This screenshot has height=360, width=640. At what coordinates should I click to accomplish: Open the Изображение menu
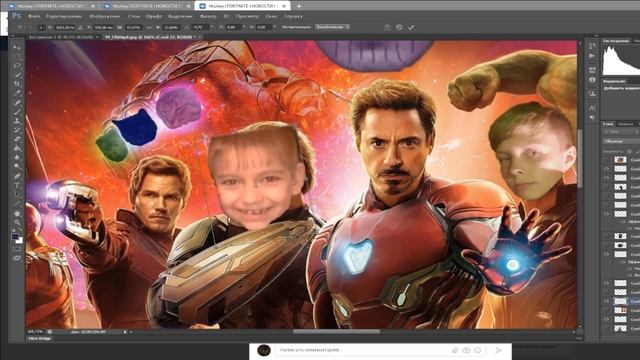[104, 16]
